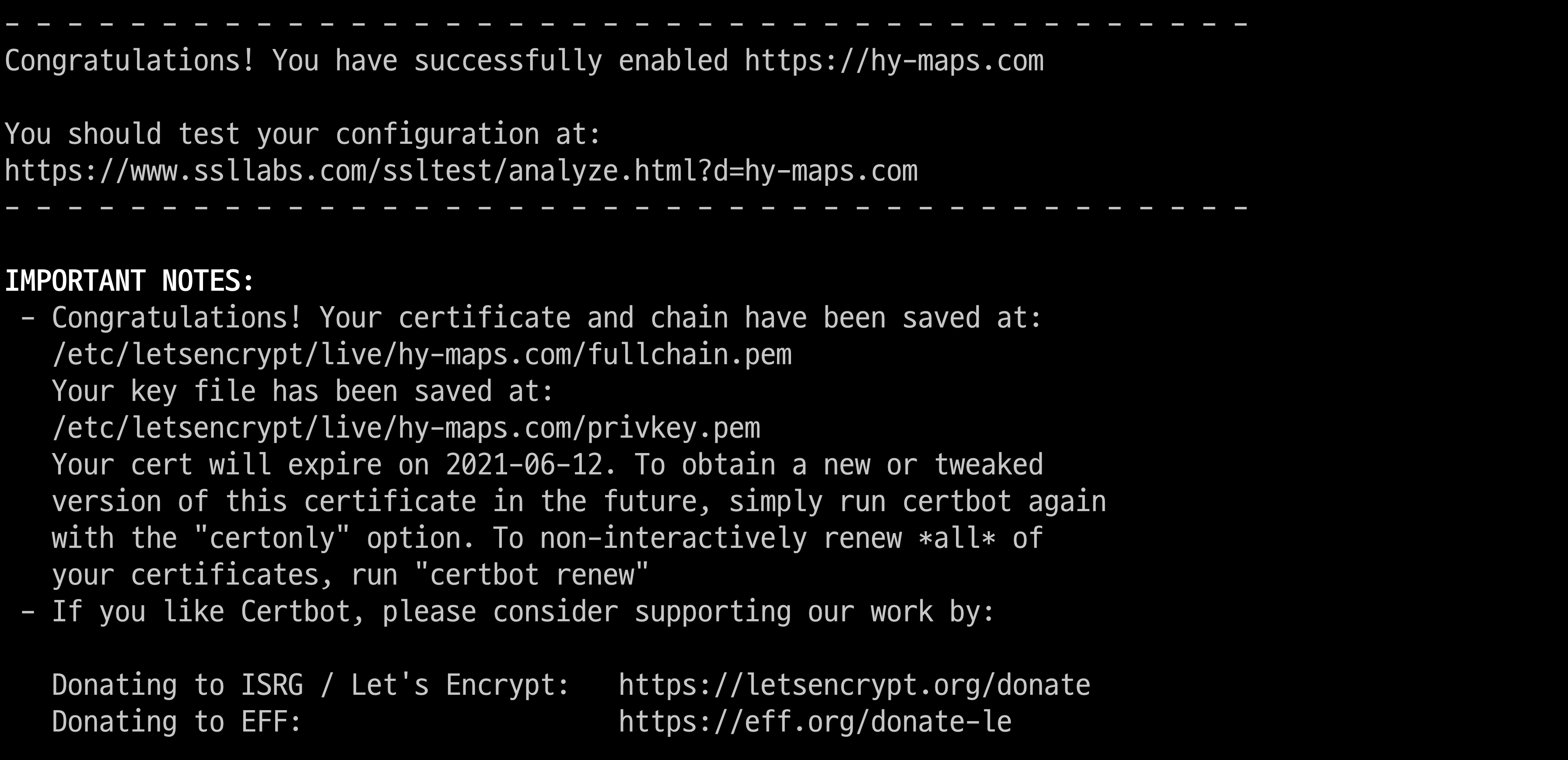Click "Your cert will expire on" text

click(241, 465)
